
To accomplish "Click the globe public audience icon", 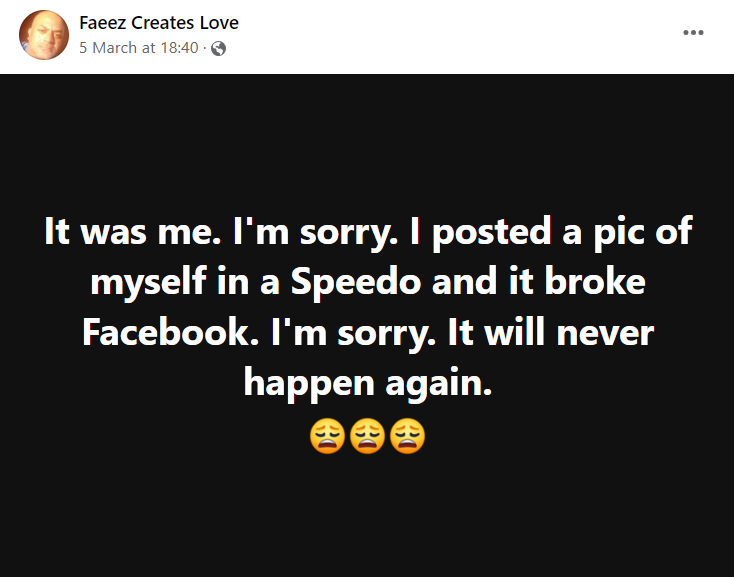I will tap(219, 48).
